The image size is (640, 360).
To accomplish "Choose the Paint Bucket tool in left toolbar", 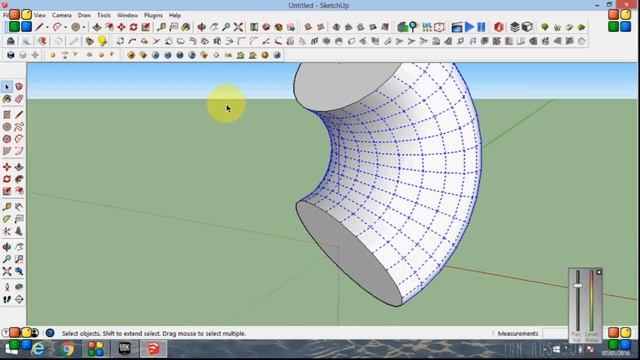I will click(x=7, y=99).
